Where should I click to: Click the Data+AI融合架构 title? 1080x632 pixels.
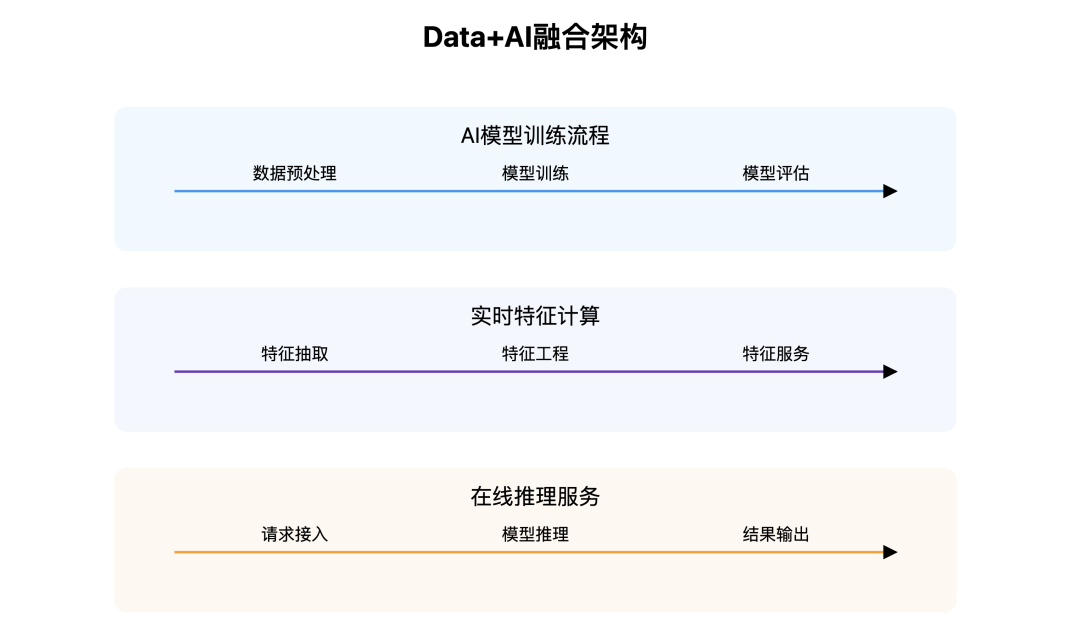535,37
